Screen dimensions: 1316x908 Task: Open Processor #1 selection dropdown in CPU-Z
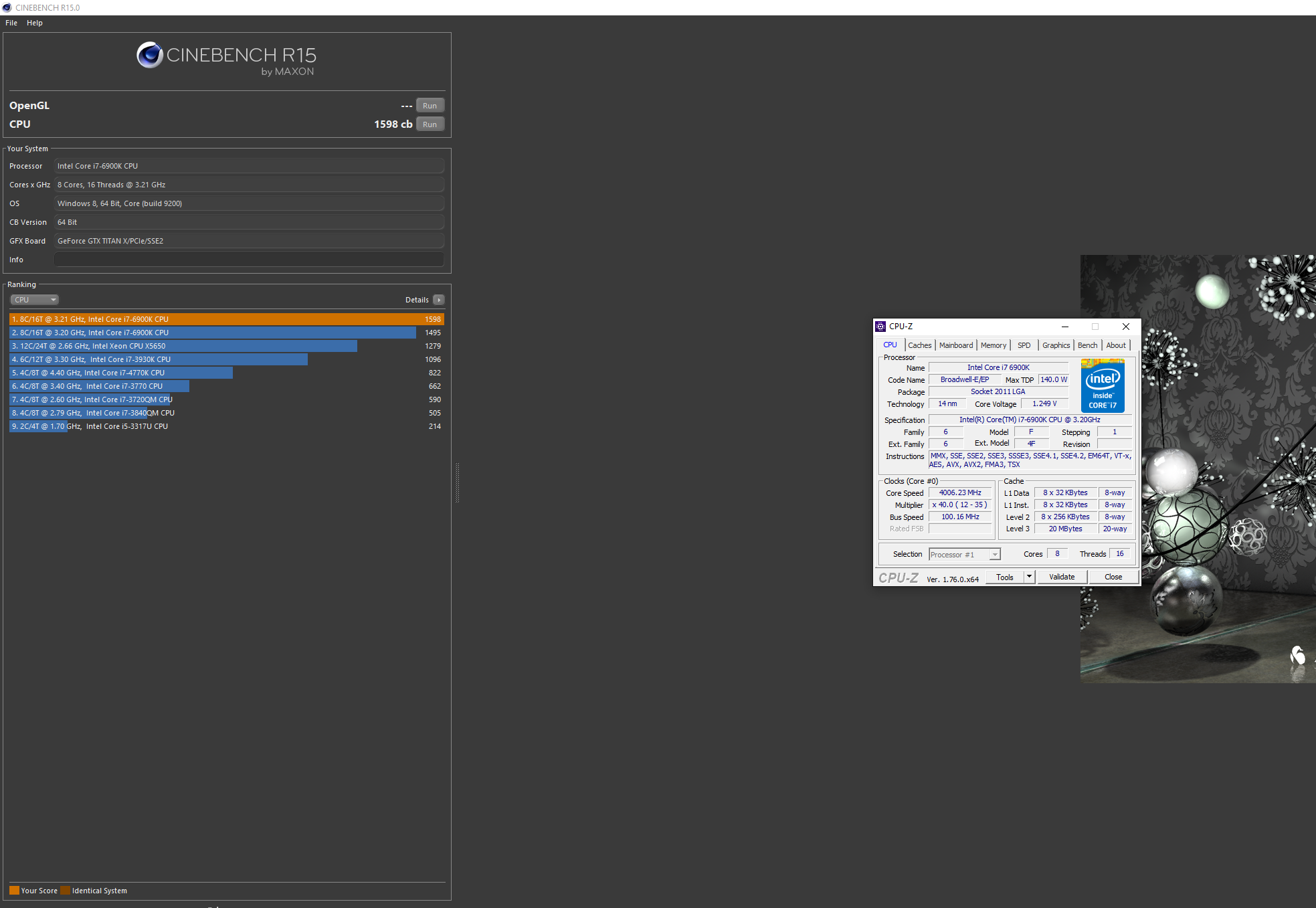(x=965, y=555)
